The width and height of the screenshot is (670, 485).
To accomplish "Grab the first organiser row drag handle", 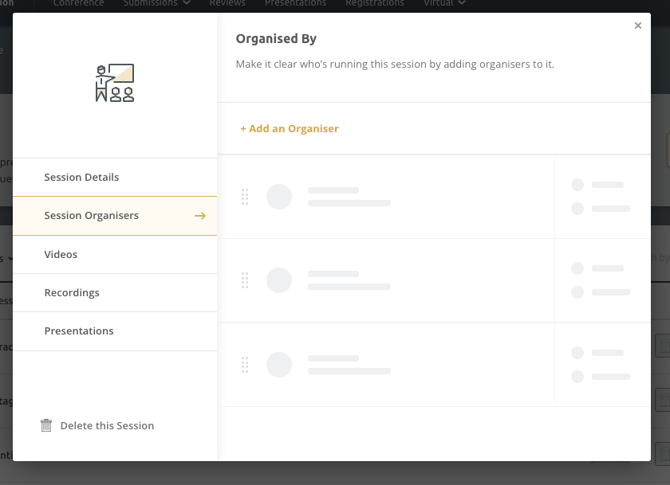I will (245, 197).
